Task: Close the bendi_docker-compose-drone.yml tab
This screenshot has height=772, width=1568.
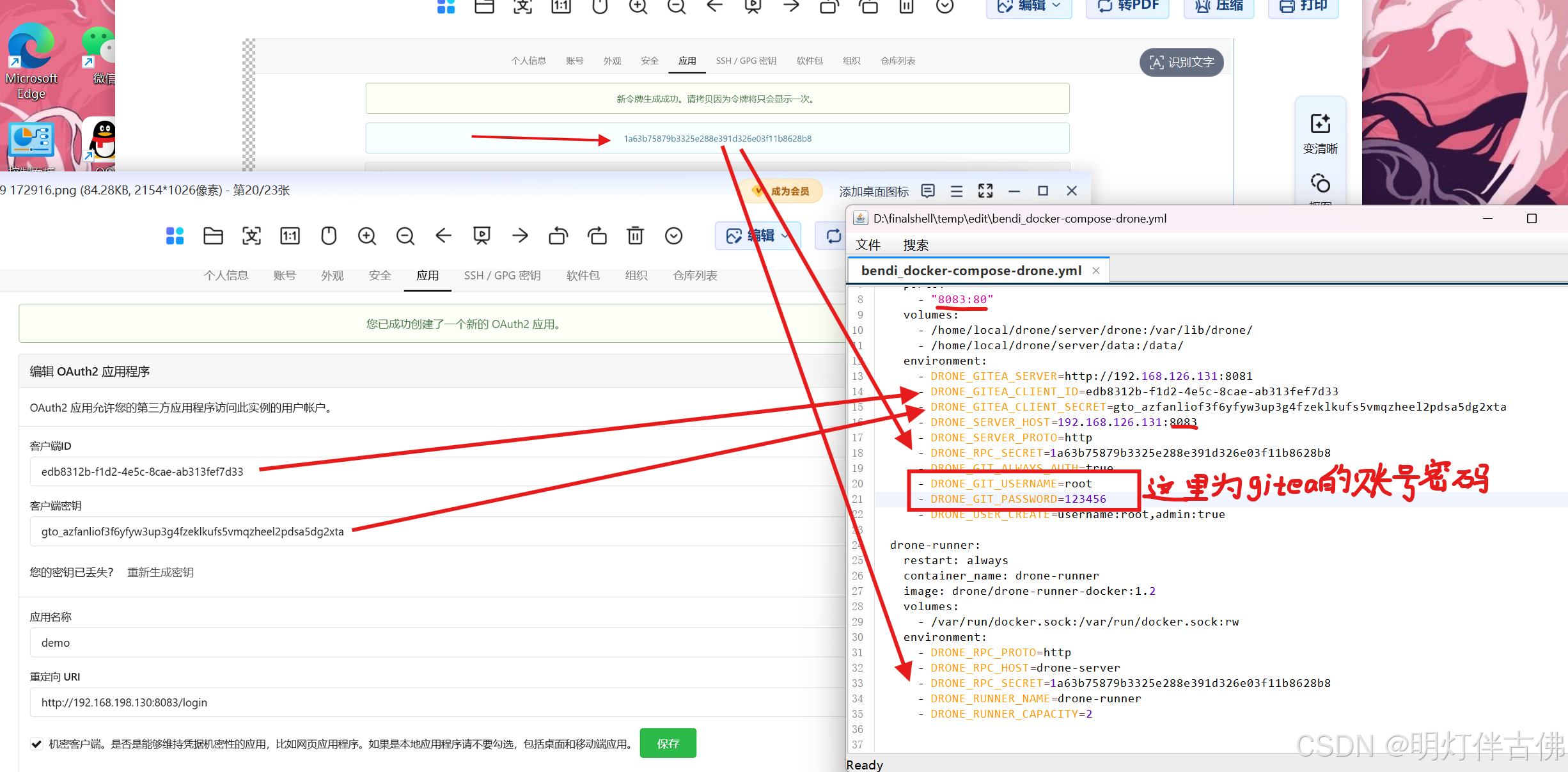Action: click(x=1096, y=271)
